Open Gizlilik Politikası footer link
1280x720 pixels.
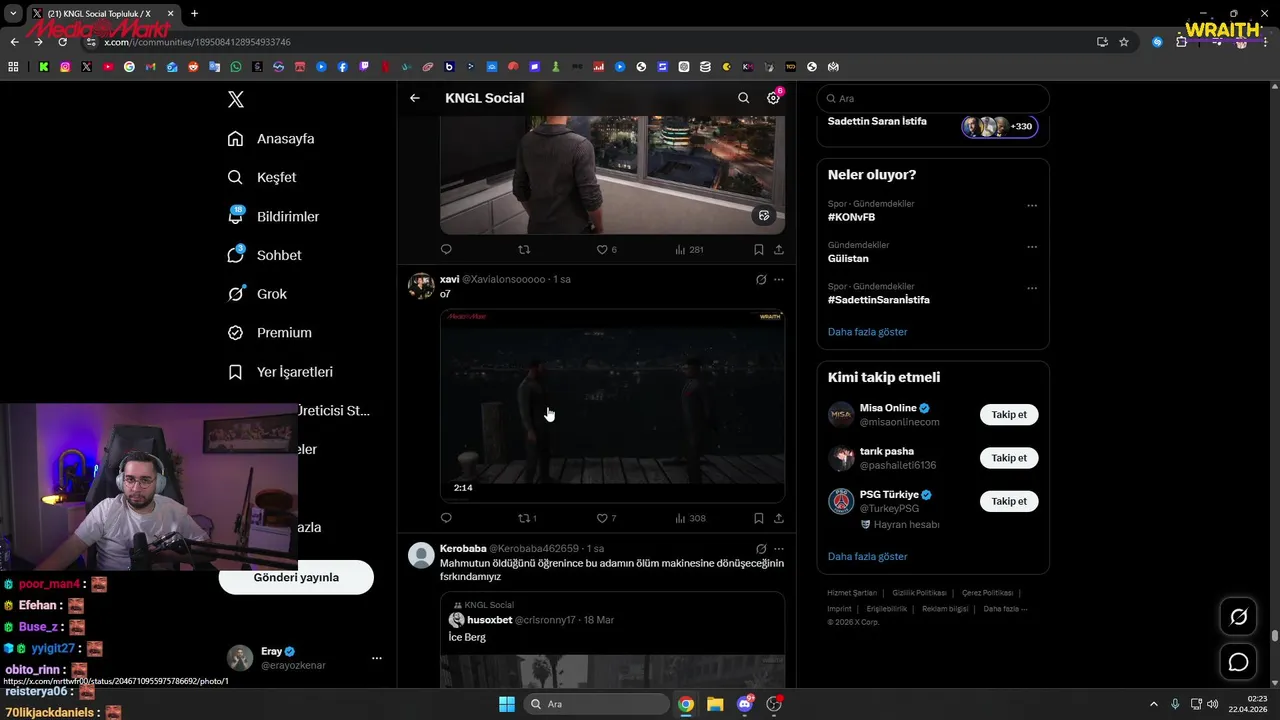(x=920, y=593)
